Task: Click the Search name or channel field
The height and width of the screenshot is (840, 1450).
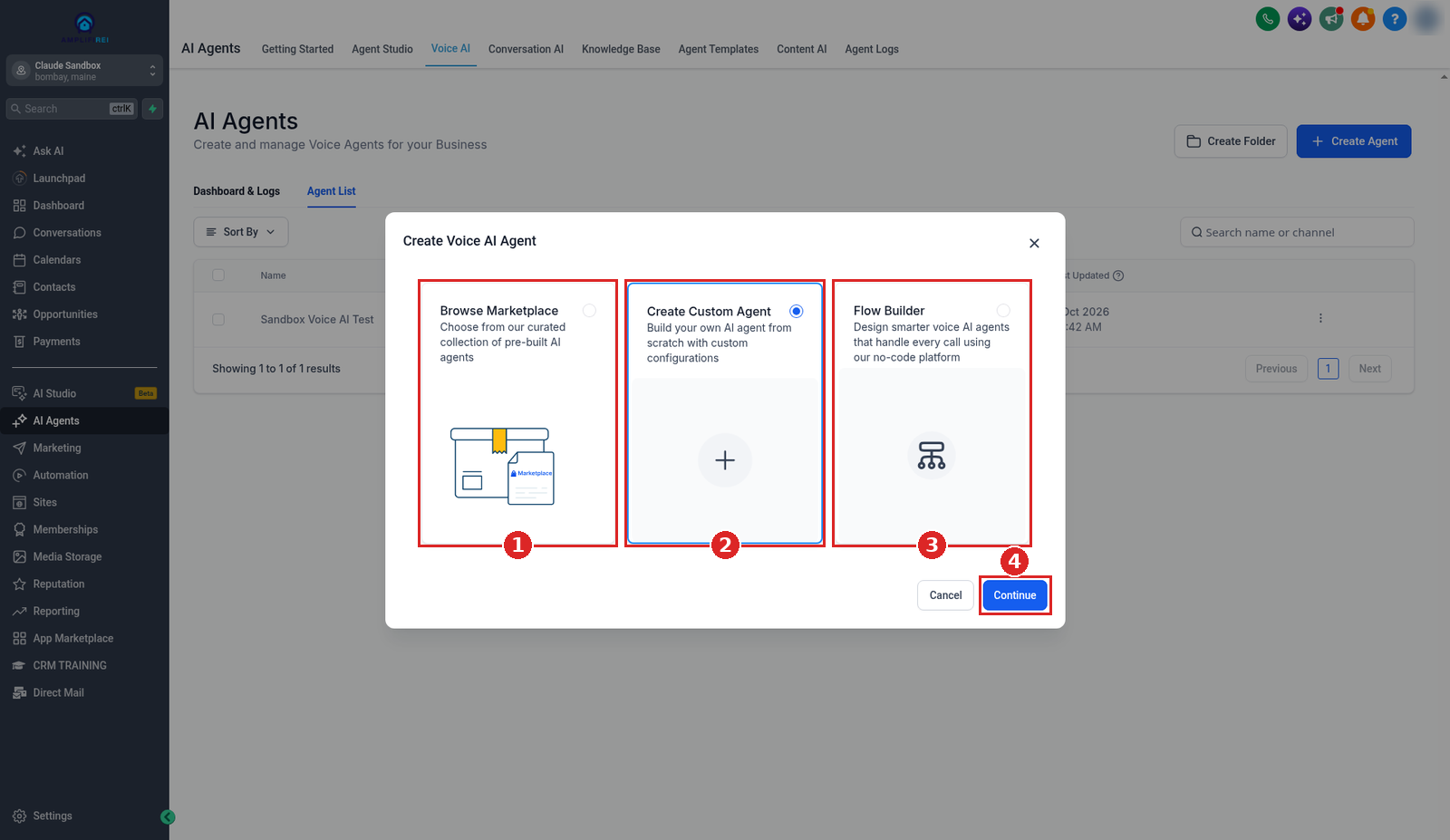Action: pyautogui.click(x=1297, y=232)
